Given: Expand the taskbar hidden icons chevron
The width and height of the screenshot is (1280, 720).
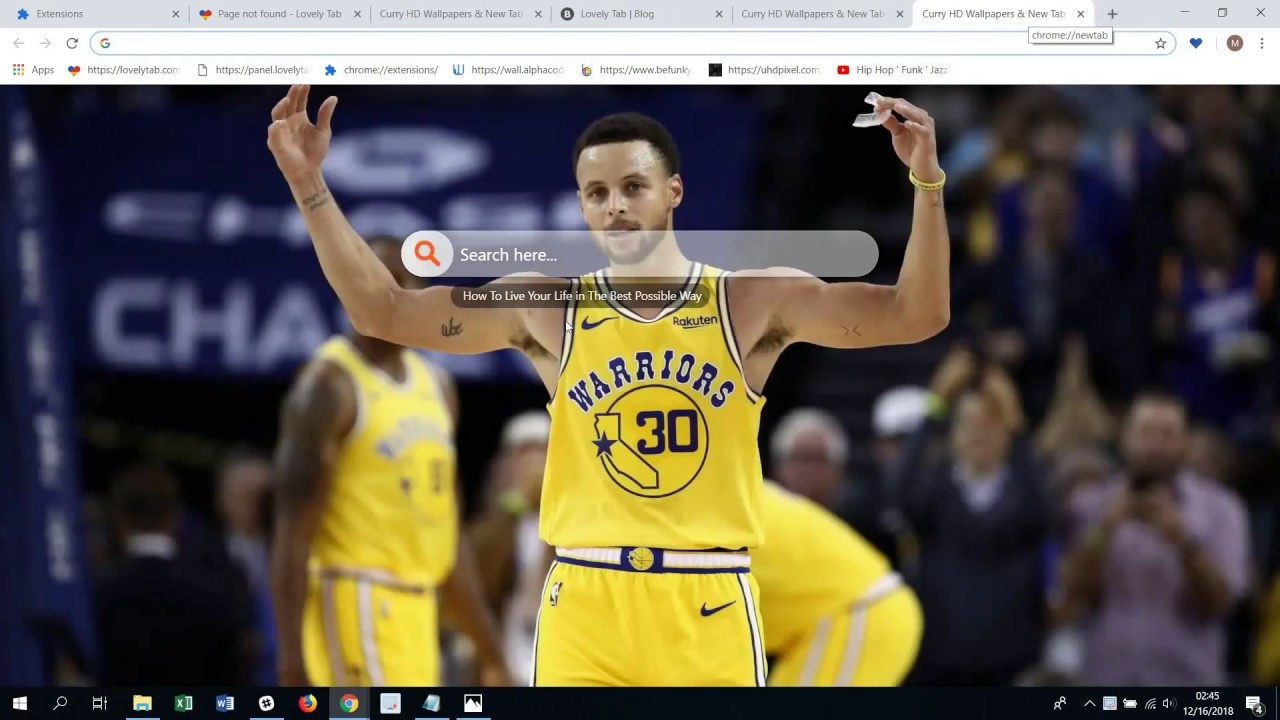Looking at the screenshot, I should click(x=1089, y=703).
